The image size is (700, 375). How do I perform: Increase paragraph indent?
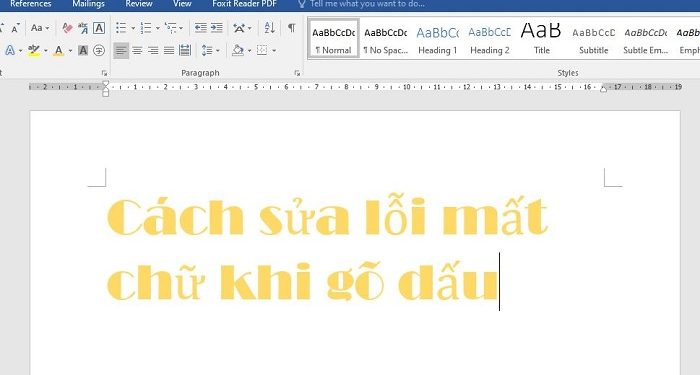tap(217, 28)
